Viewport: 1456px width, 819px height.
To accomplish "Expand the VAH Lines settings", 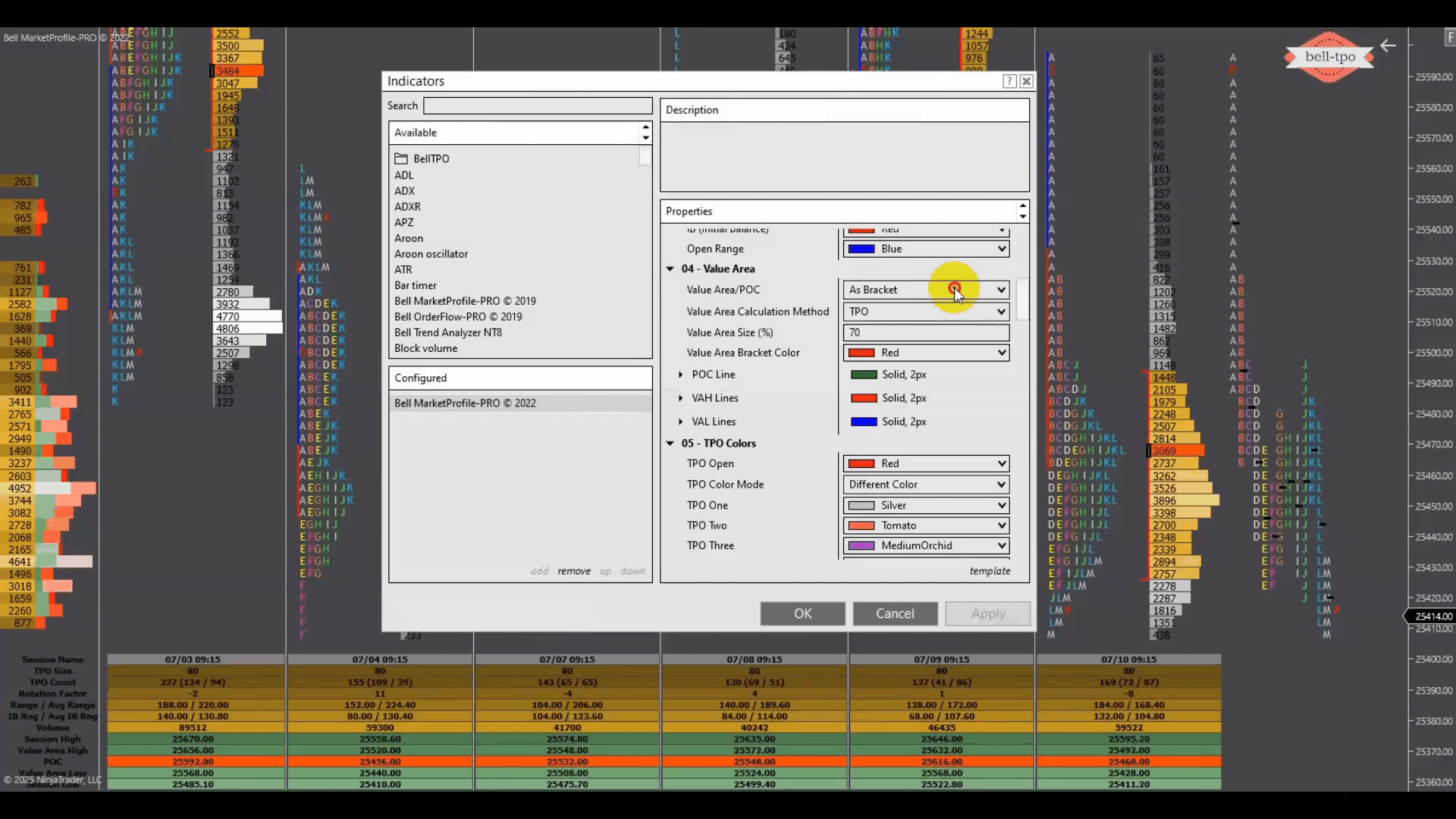I will [x=680, y=398].
